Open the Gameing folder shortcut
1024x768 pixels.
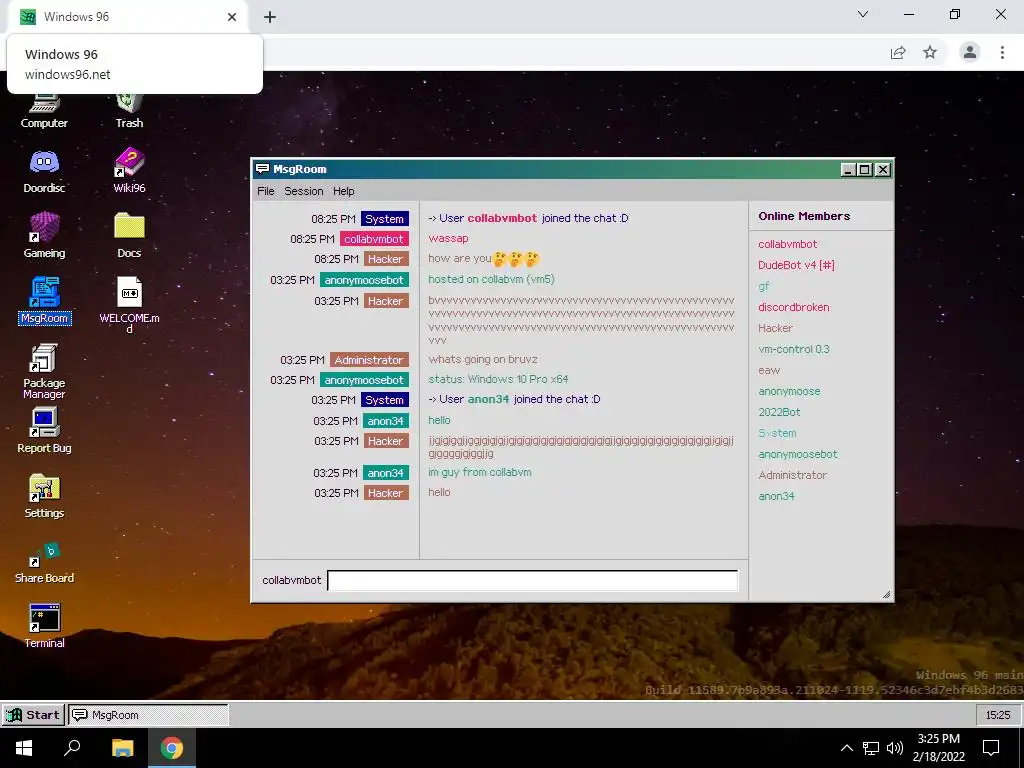(44, 236)
